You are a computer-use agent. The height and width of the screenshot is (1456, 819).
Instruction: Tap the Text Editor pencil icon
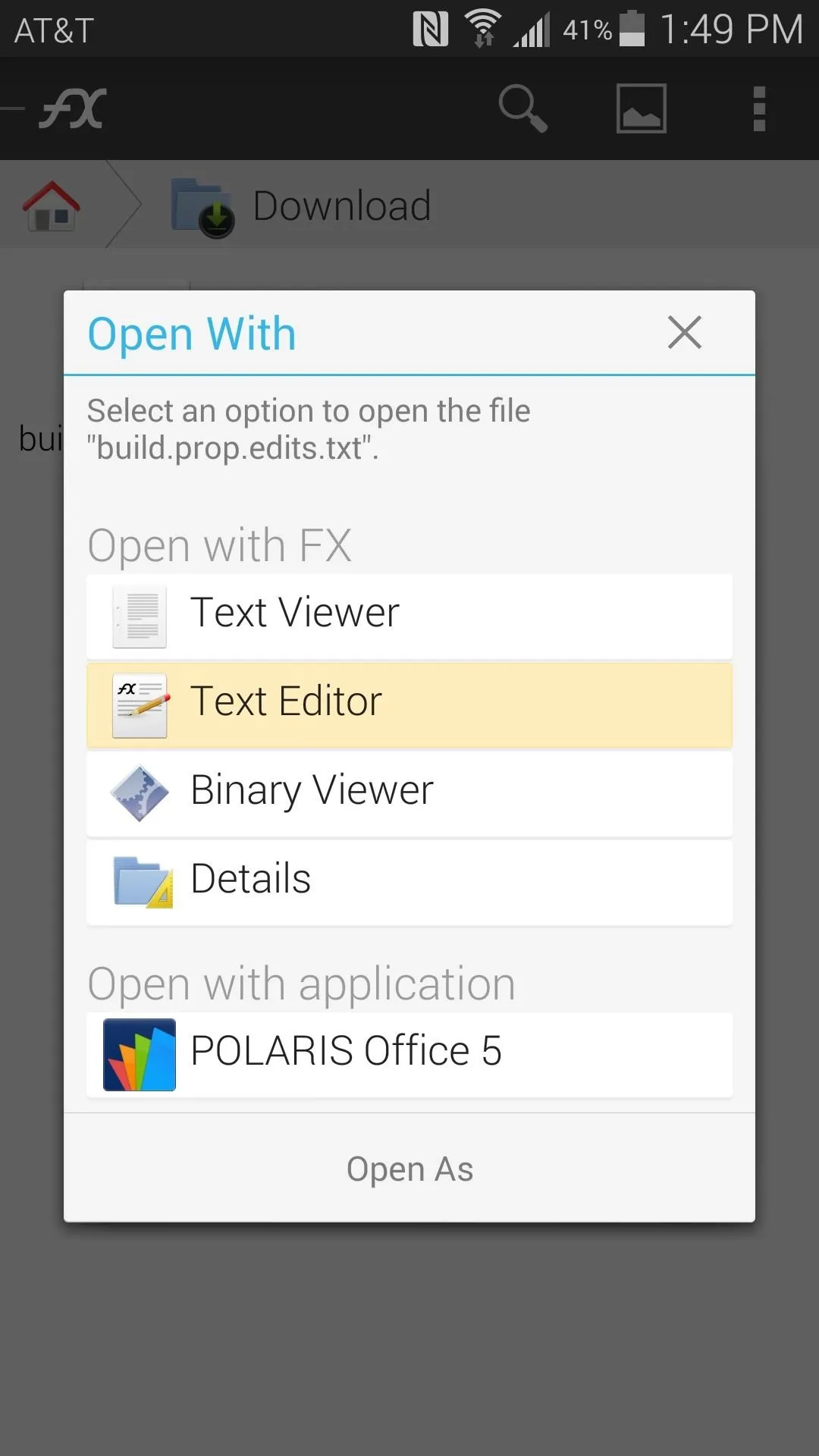coord(140,705)
